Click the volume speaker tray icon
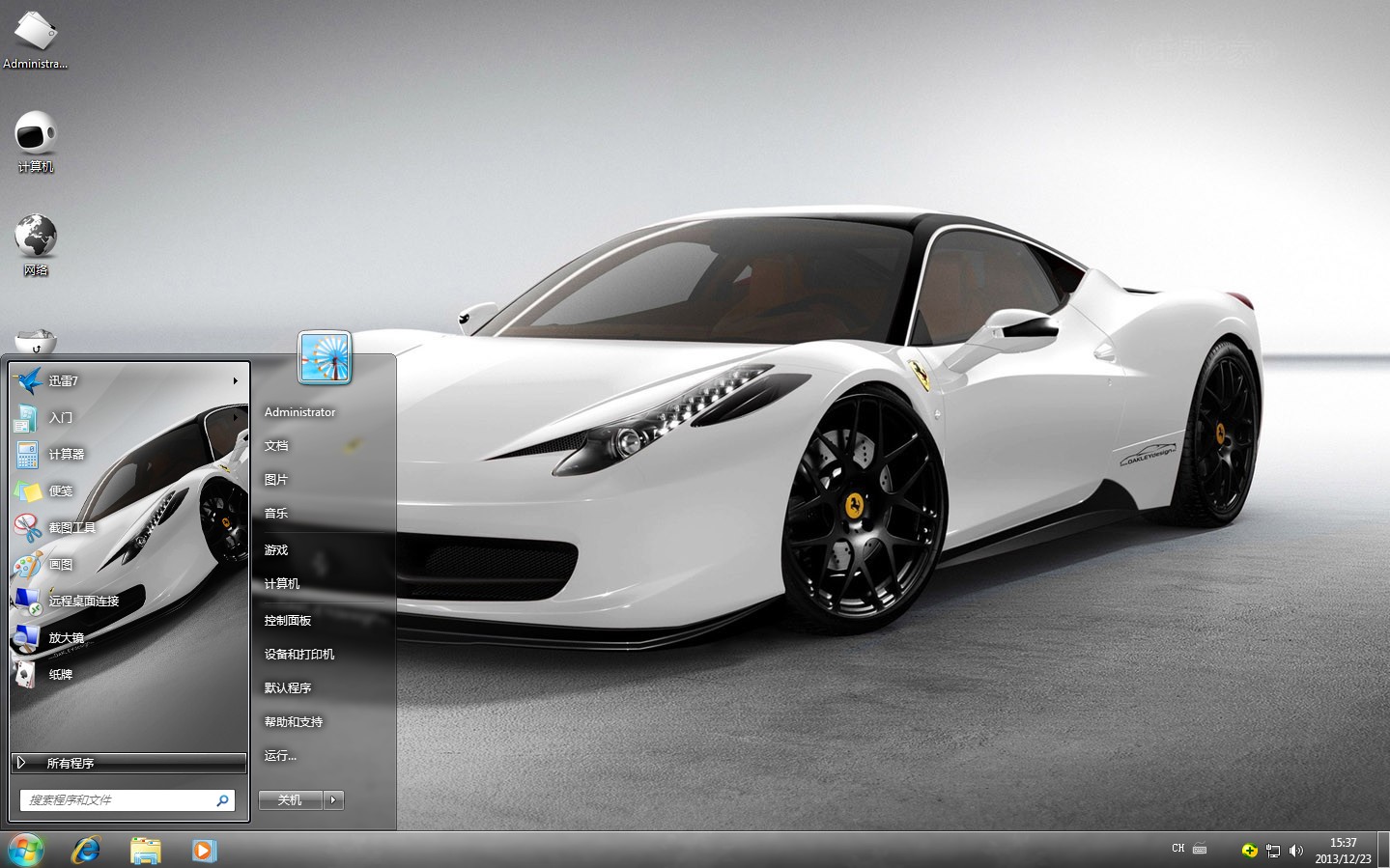 1296,851
